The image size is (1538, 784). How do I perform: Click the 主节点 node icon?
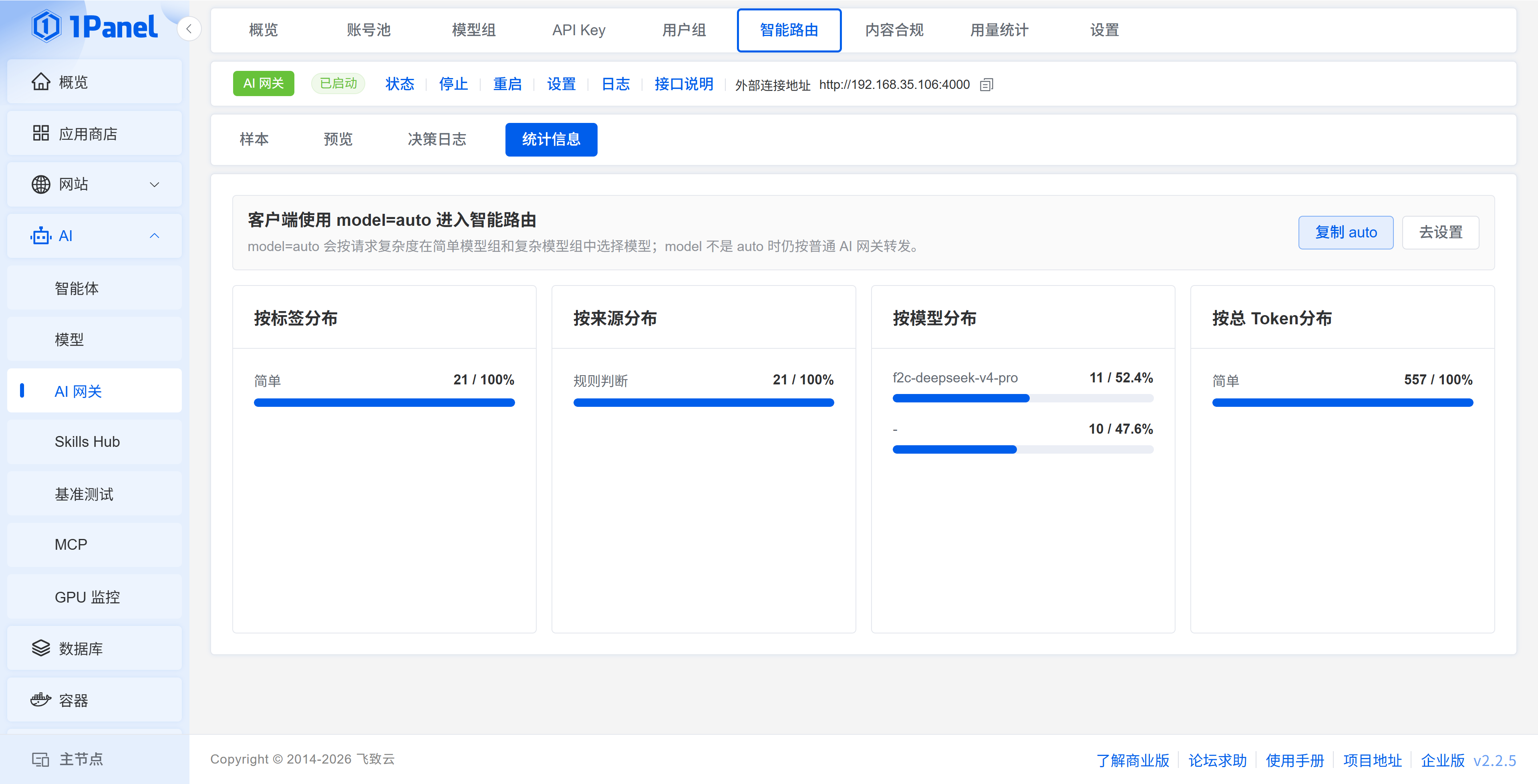(x=40, y=759)
